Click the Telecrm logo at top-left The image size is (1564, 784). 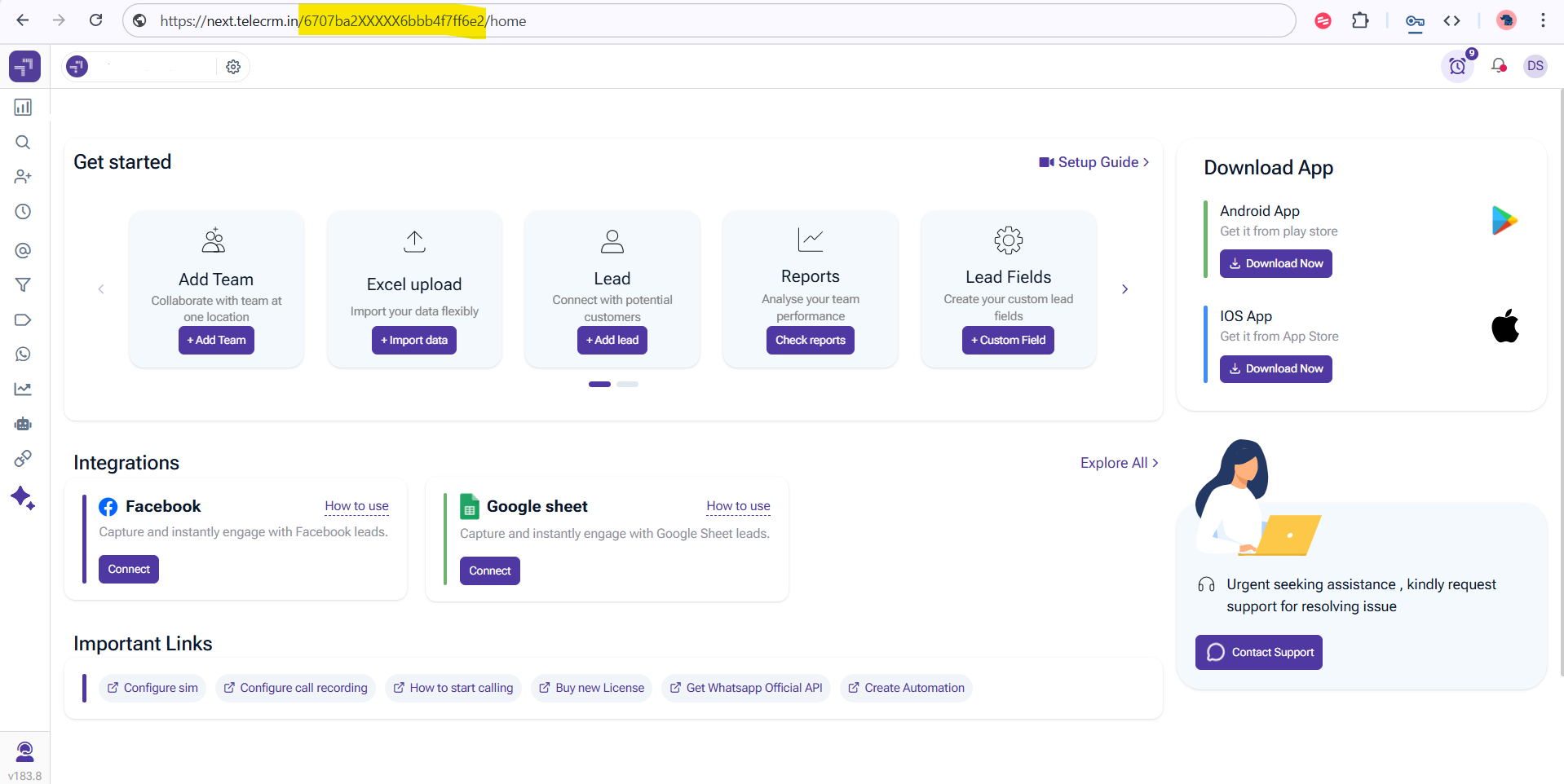[x=24, y=66]
